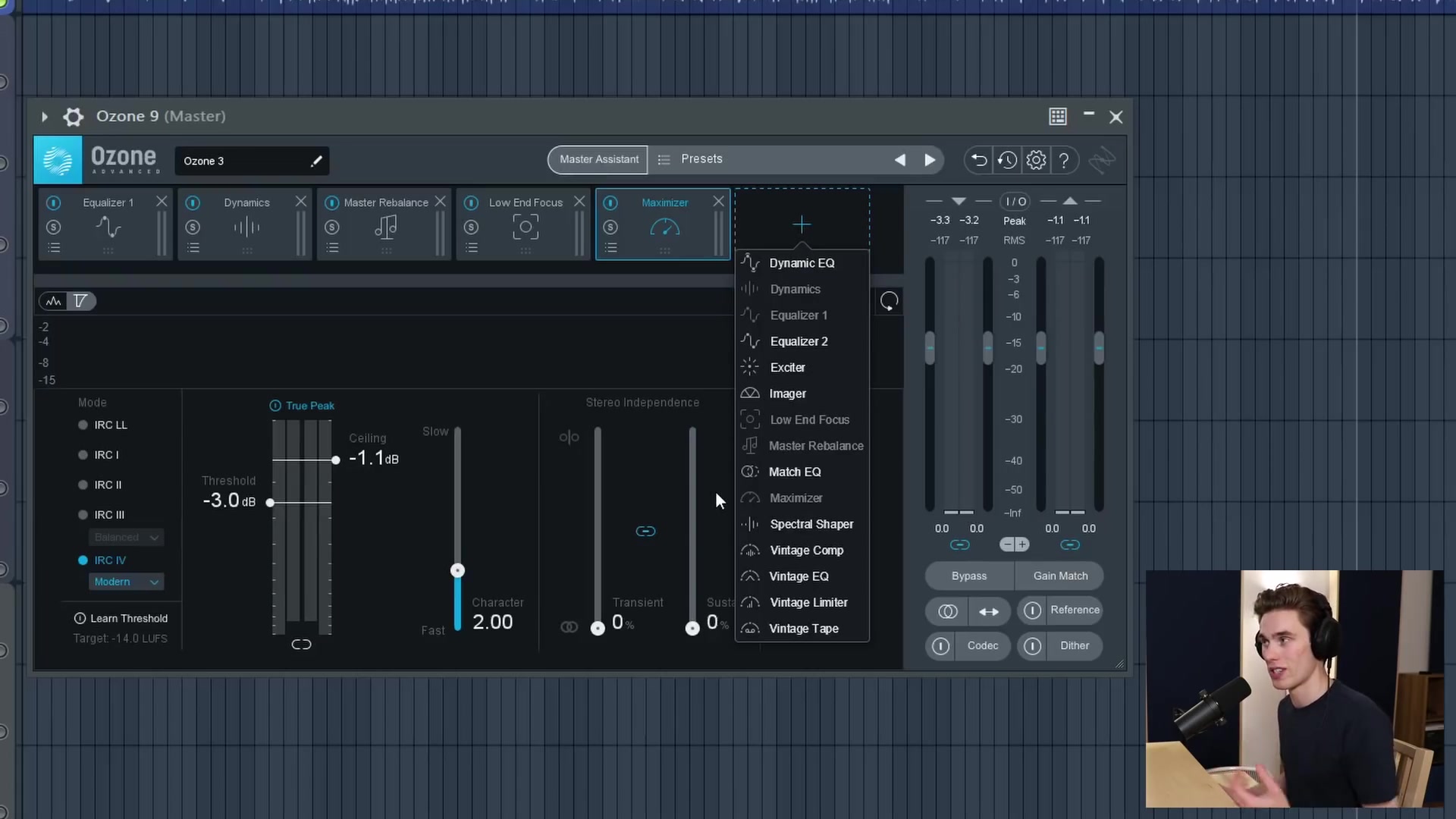The image size is (1456, 819).
Task: Solo the Equalizer 1 module
Action: coord(53,227)
